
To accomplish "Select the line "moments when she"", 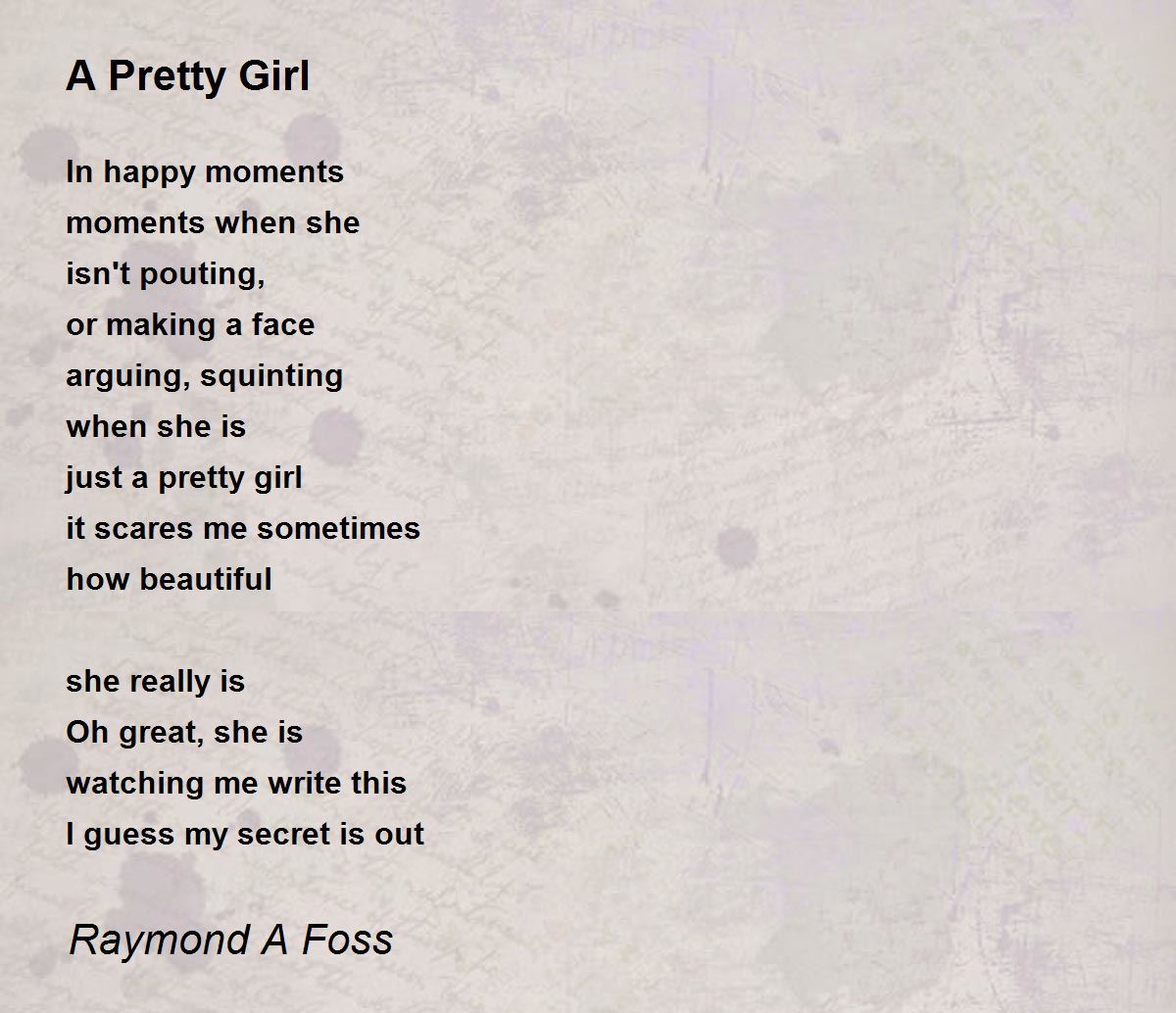I will [213, 222].
